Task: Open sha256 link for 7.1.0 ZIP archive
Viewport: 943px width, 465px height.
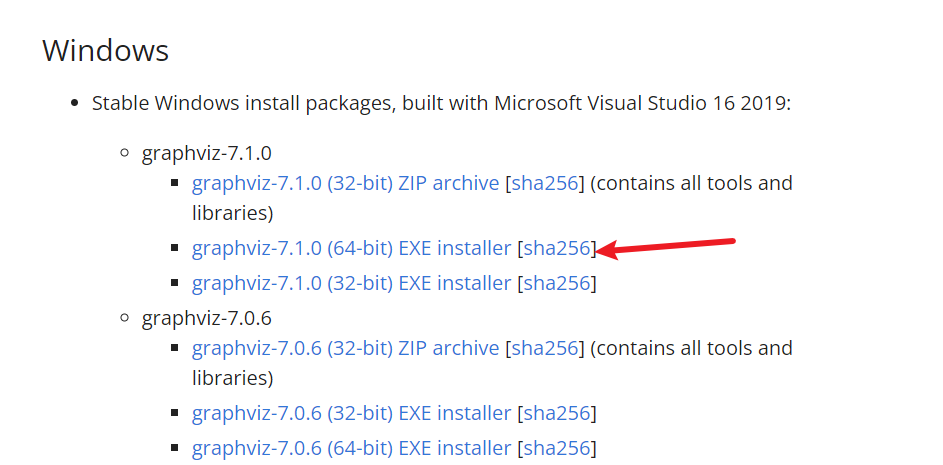Action: coord(545,183)
